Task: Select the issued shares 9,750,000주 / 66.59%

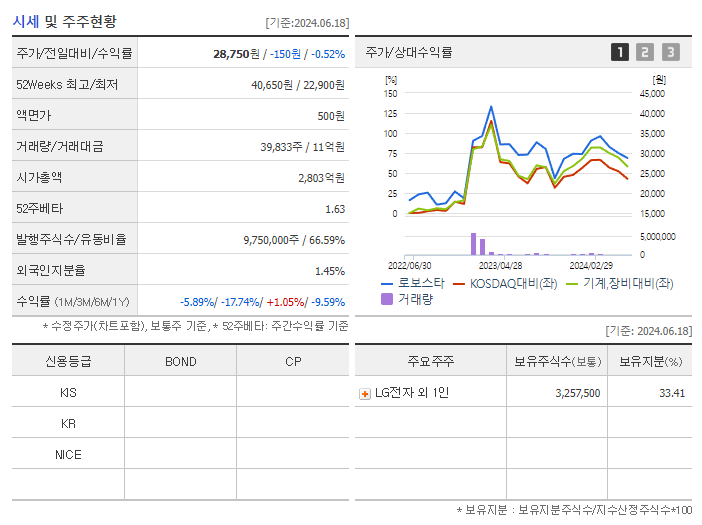Action: pos(294,240)
